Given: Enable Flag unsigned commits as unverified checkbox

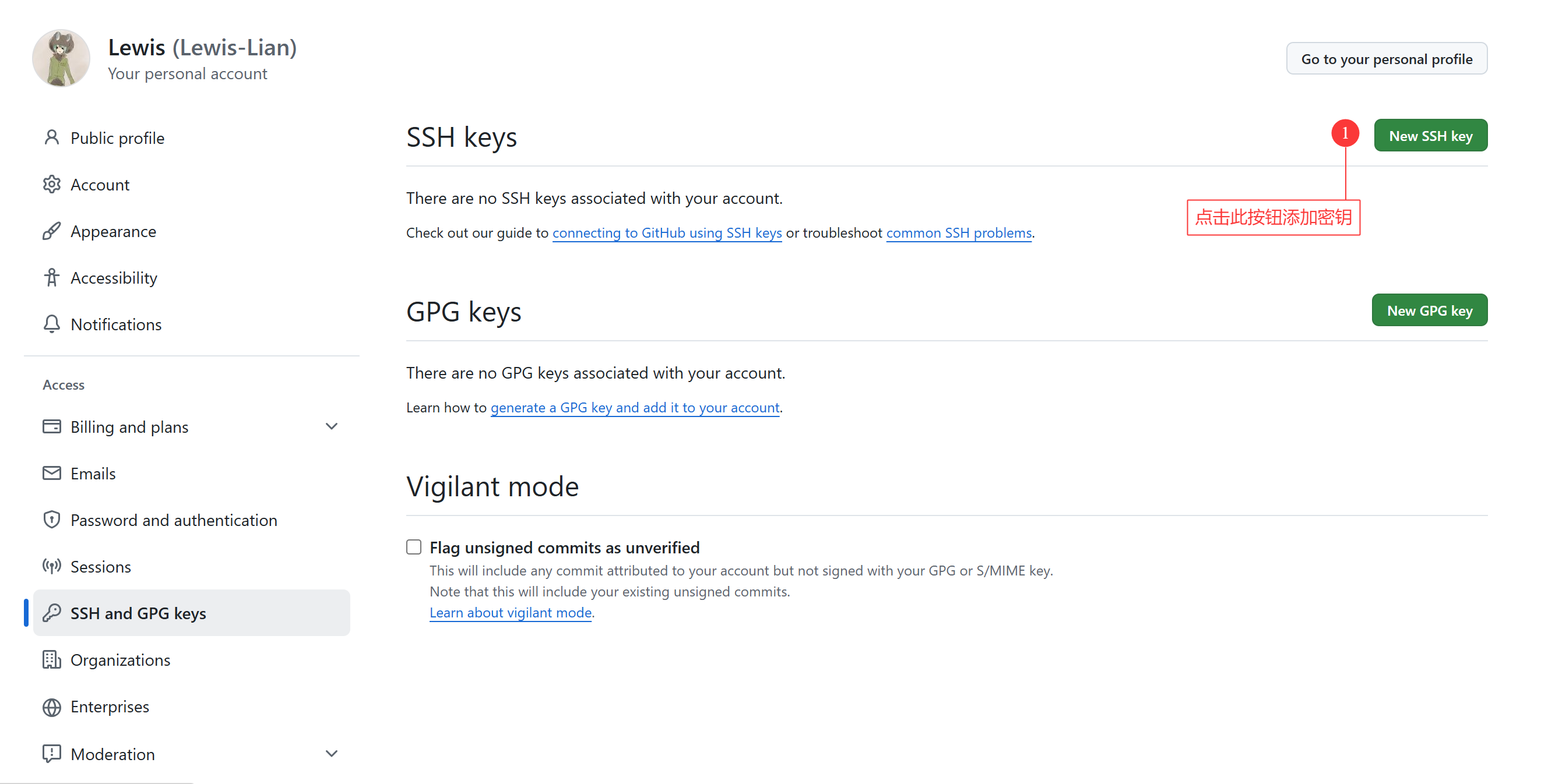Looking at the screenshot, I should pyautogui.click(x=414, y=547).
